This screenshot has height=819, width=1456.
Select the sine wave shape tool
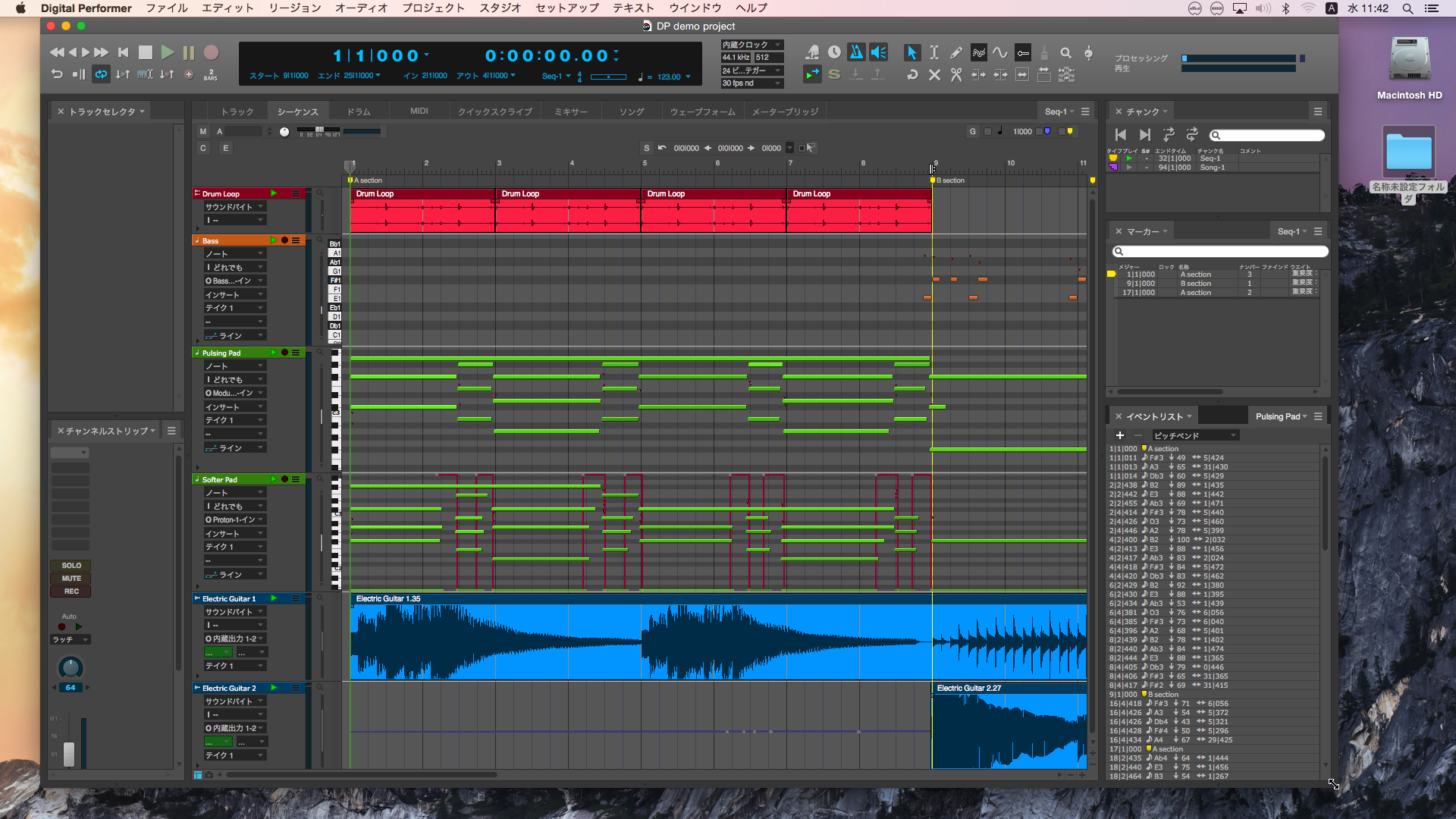click(1000, 52)
